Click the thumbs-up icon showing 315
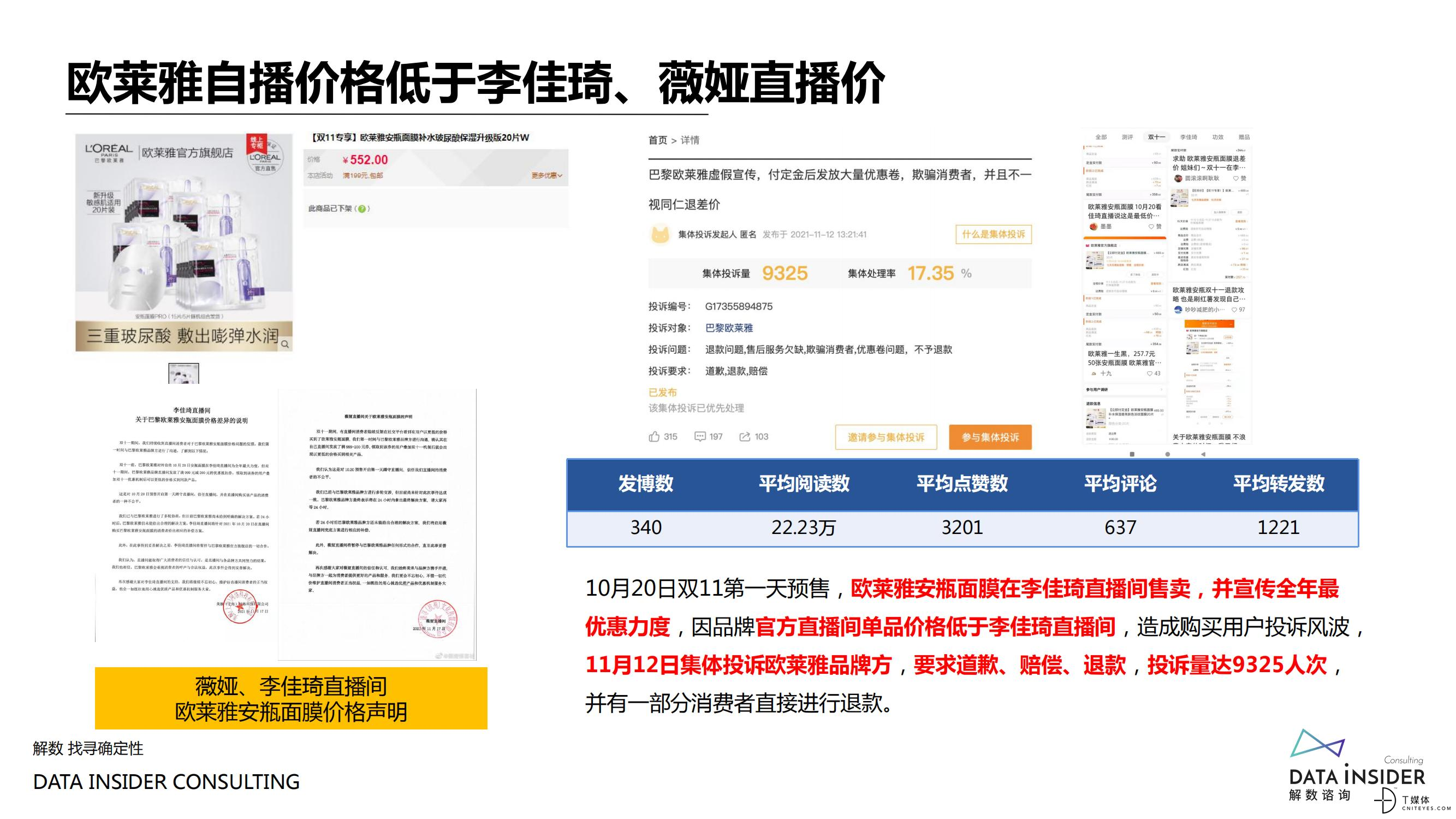 click(x=654, y=436)
